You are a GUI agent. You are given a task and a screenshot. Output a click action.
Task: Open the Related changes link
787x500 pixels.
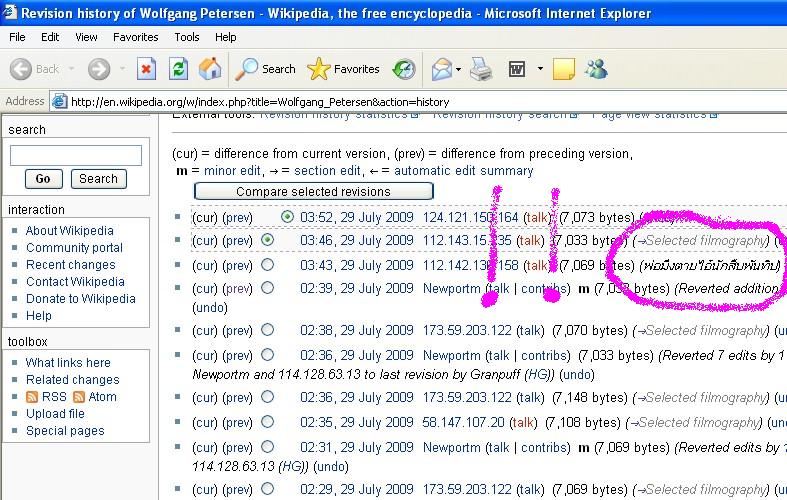[x=73, y=380]
